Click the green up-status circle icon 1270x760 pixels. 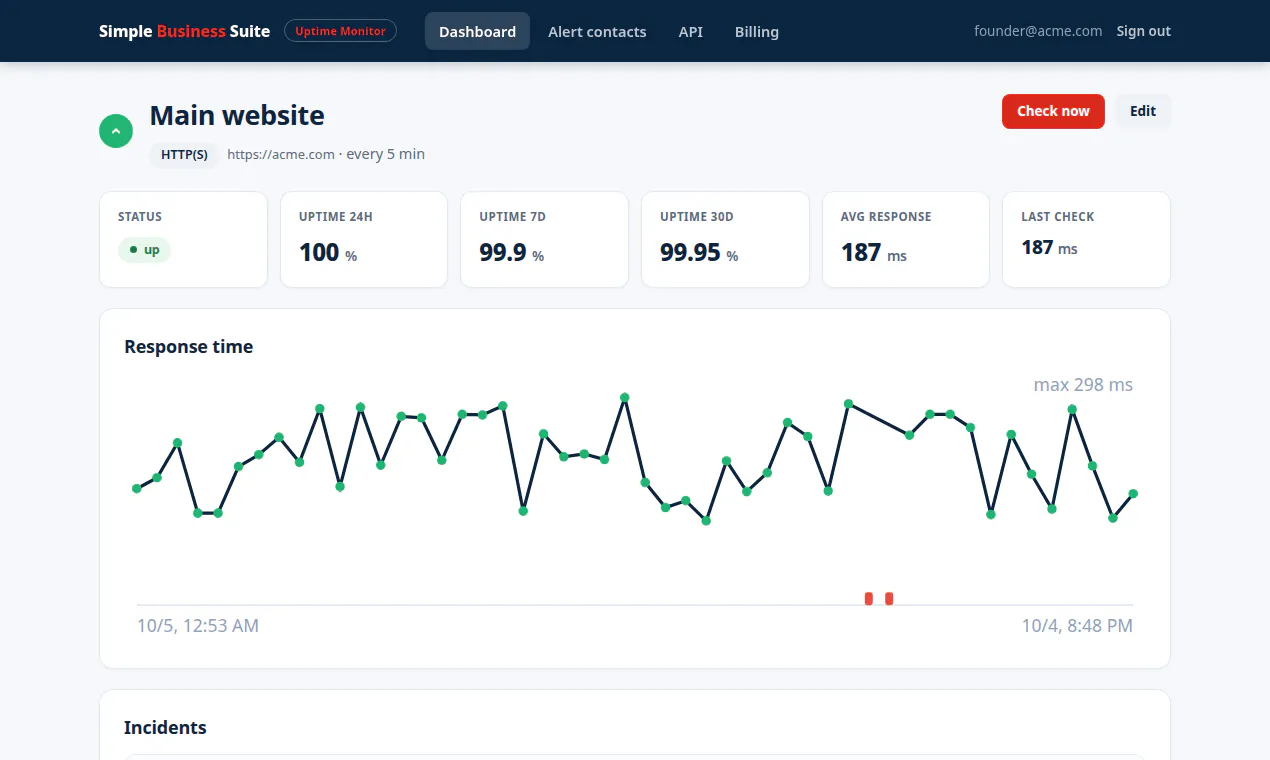pos(116,131)
